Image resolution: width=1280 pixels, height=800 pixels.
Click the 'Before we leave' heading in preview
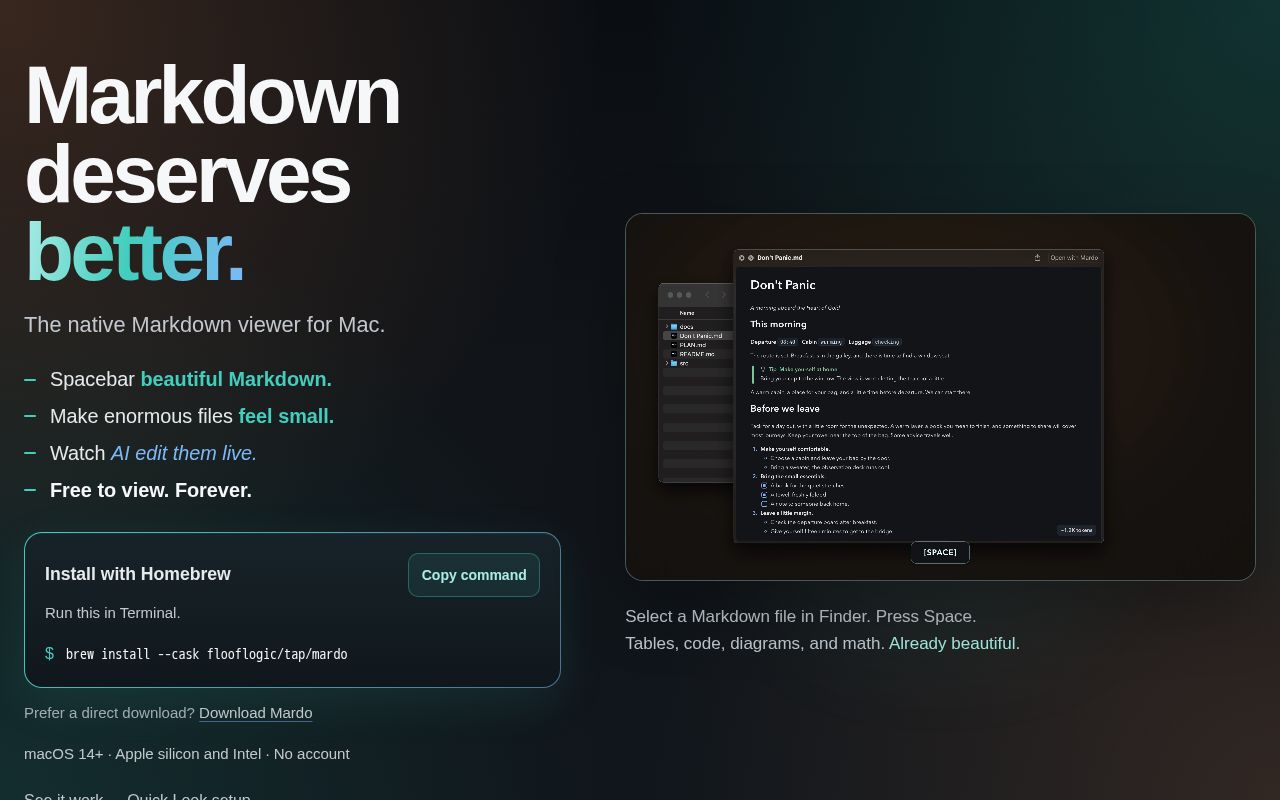click(x=785, y=409)
